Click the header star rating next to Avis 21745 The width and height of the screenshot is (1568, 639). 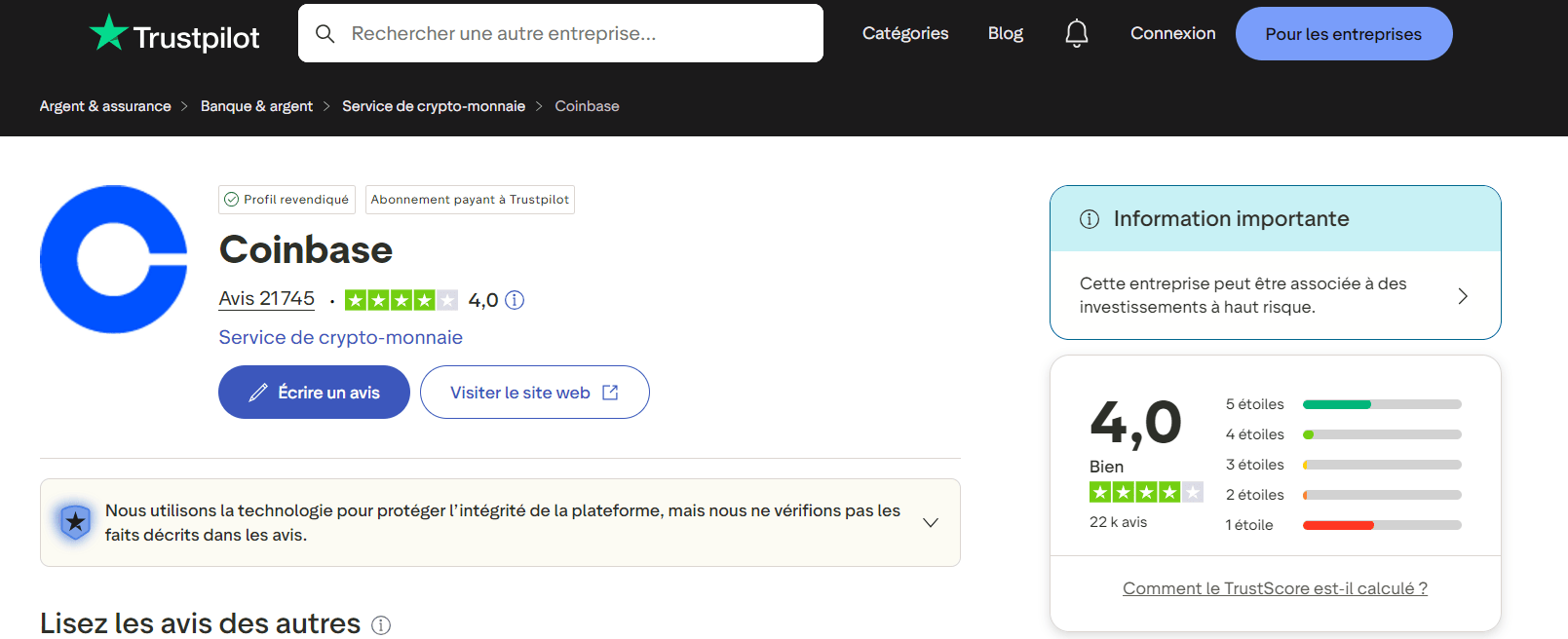coord(401,300)
